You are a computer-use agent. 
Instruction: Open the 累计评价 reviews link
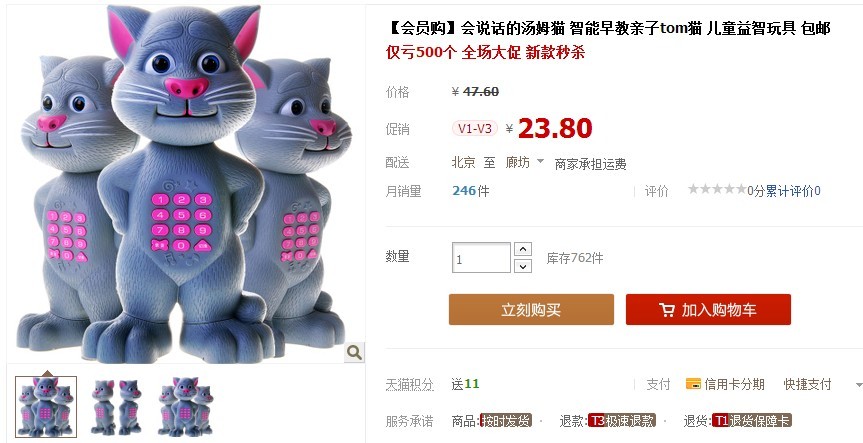pos(793,191)
